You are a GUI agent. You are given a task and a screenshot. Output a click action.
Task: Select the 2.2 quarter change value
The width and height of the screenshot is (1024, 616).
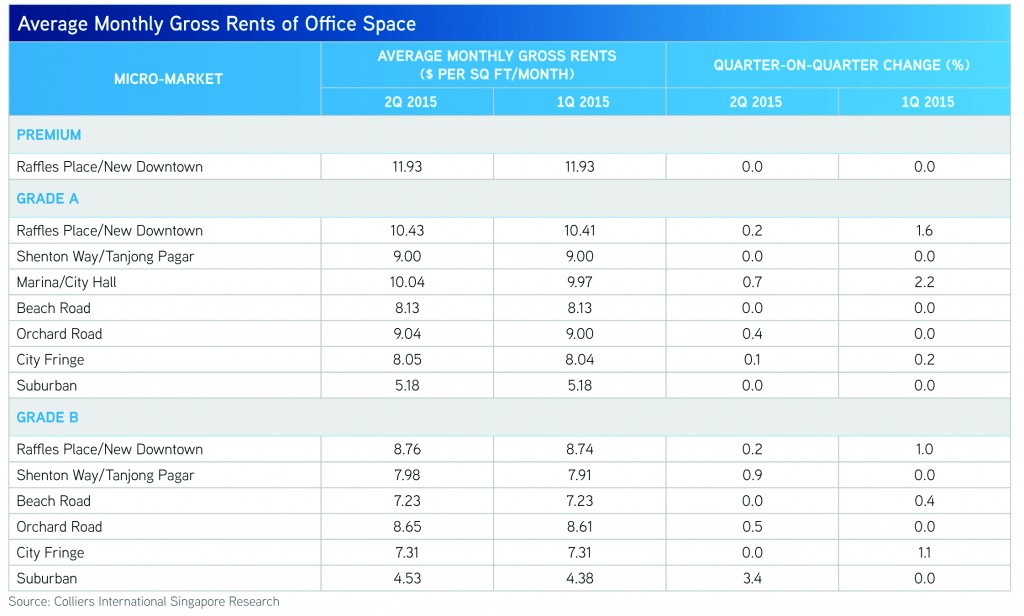pos(925,282)
